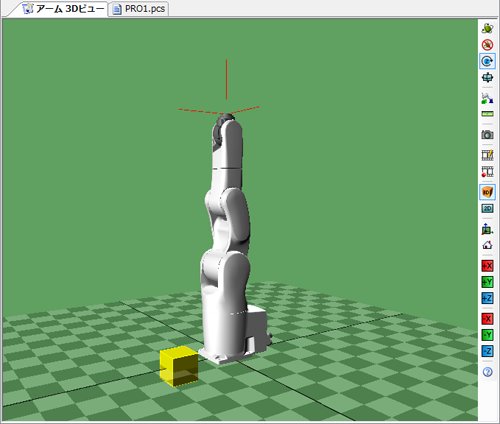The width and height of the screenshot is (500, 424).
Task: Click the red prohibited-circle icon
Action: 487,45
